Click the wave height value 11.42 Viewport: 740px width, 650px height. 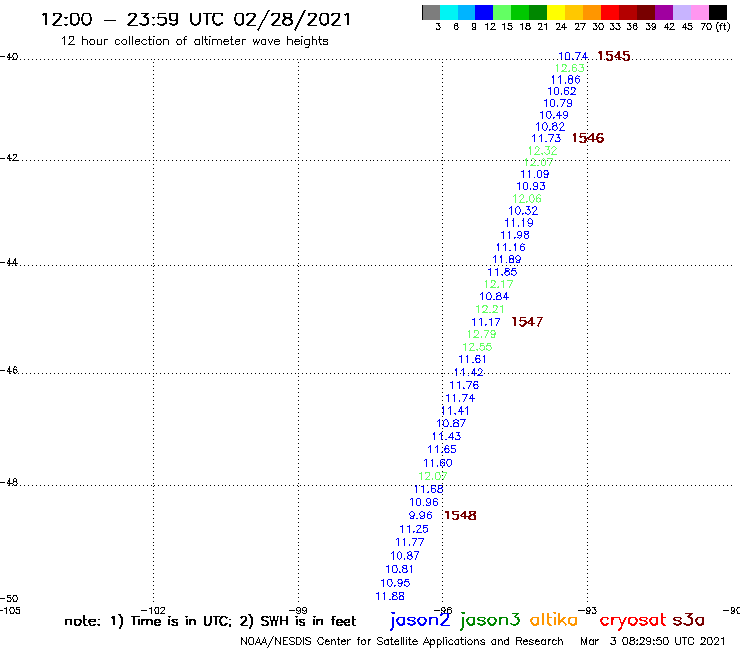coord(469,372)
